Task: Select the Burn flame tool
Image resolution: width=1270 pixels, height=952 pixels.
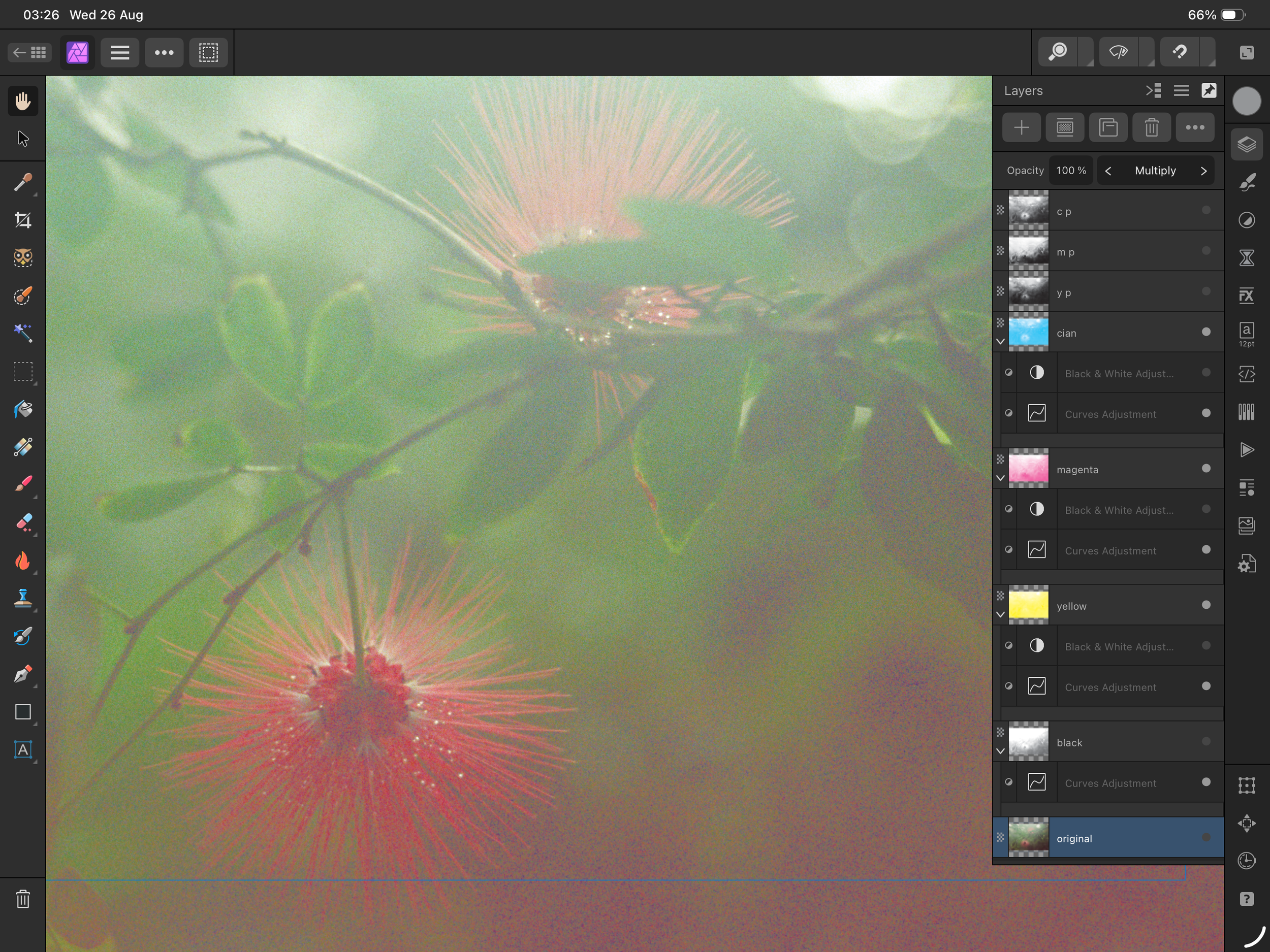Action: (23, 561)
